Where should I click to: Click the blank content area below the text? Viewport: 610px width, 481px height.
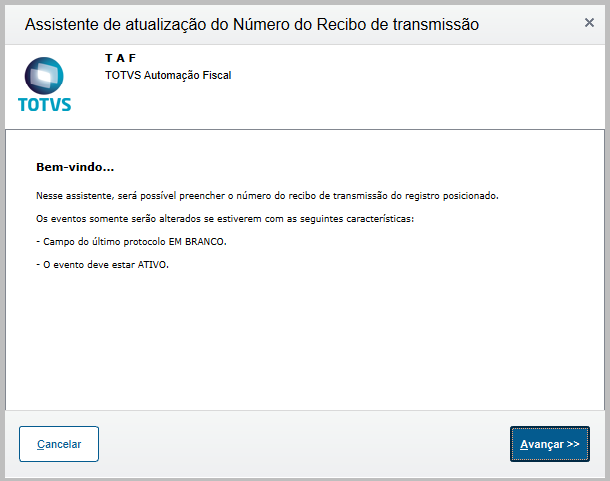[305, 339]
